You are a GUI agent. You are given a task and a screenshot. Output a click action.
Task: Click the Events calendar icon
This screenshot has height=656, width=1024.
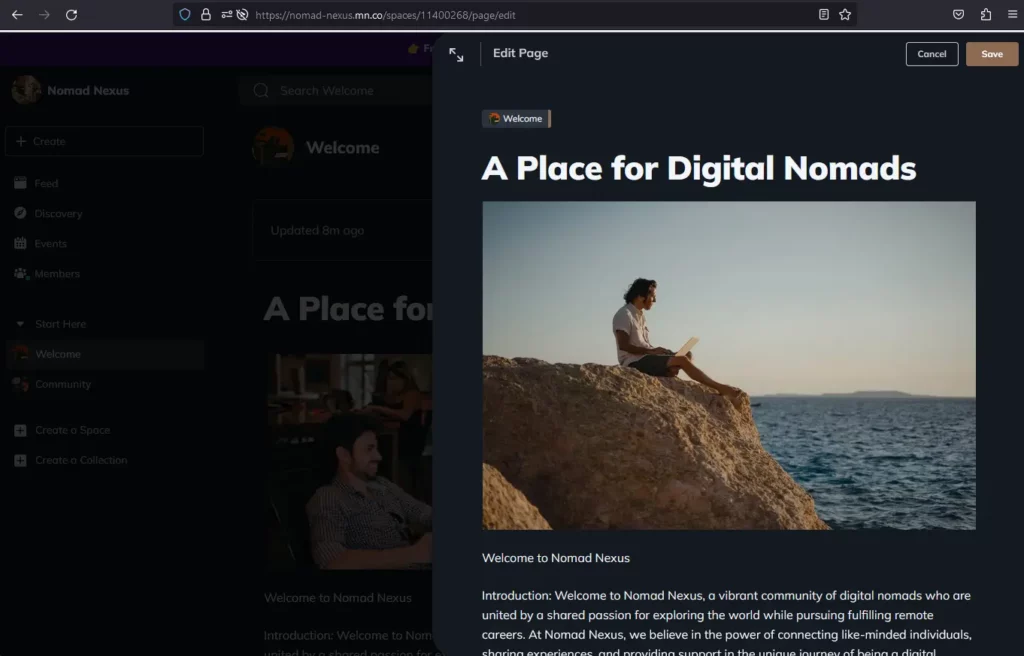(21, 243)
